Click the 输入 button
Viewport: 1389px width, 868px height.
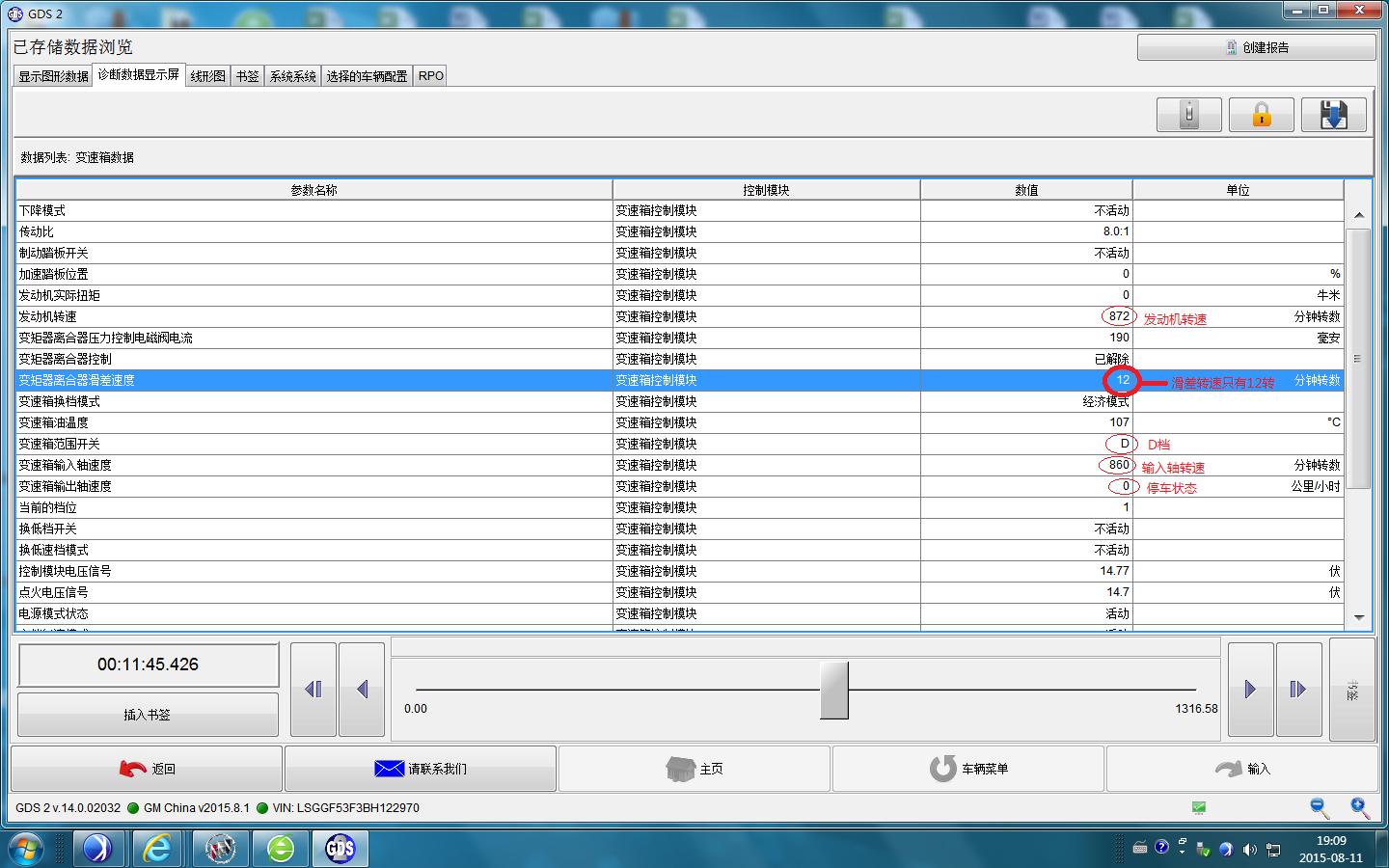coord(1242,769)
